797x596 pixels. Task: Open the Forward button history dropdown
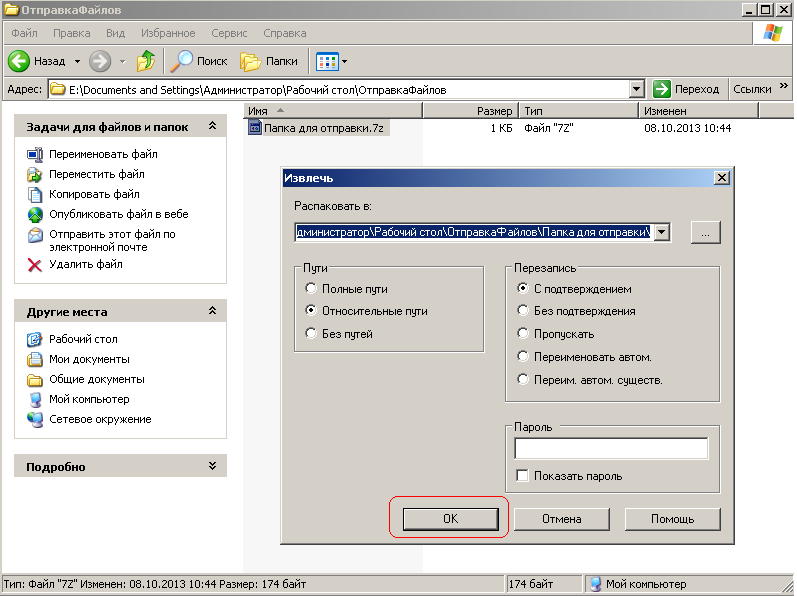(x=122, y=61)
